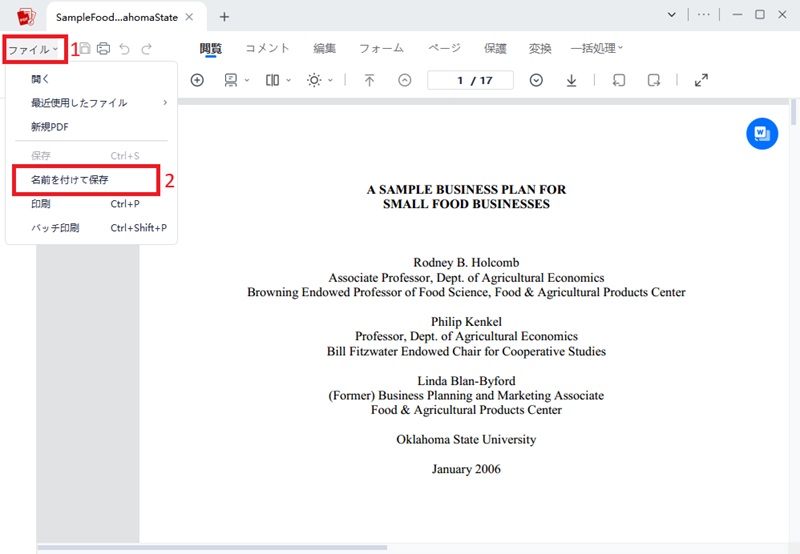The width and height of the screenshot is (800, 554).
Task: Select バッチ印刷 menu entry
Action: coord(91,228)
